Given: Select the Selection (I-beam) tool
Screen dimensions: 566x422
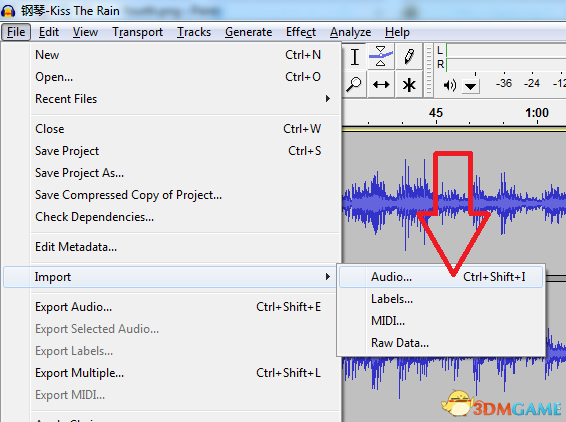Looking at the screenshot, I should point(354,57).
